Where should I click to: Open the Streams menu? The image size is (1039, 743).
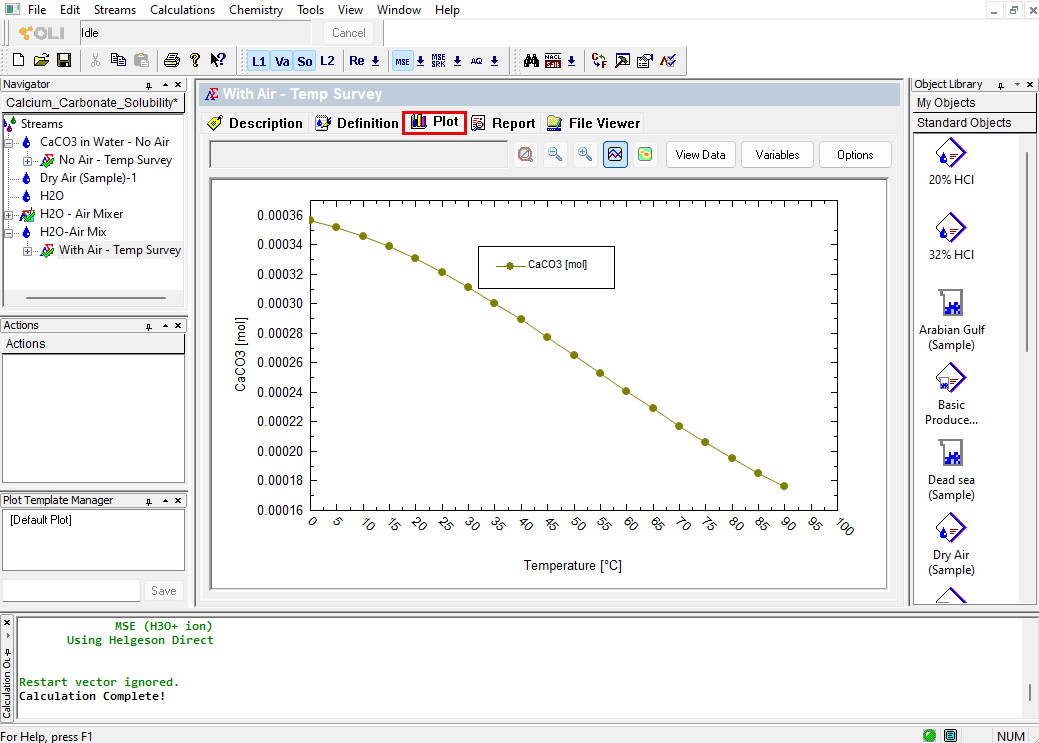[x=115, y=10]
